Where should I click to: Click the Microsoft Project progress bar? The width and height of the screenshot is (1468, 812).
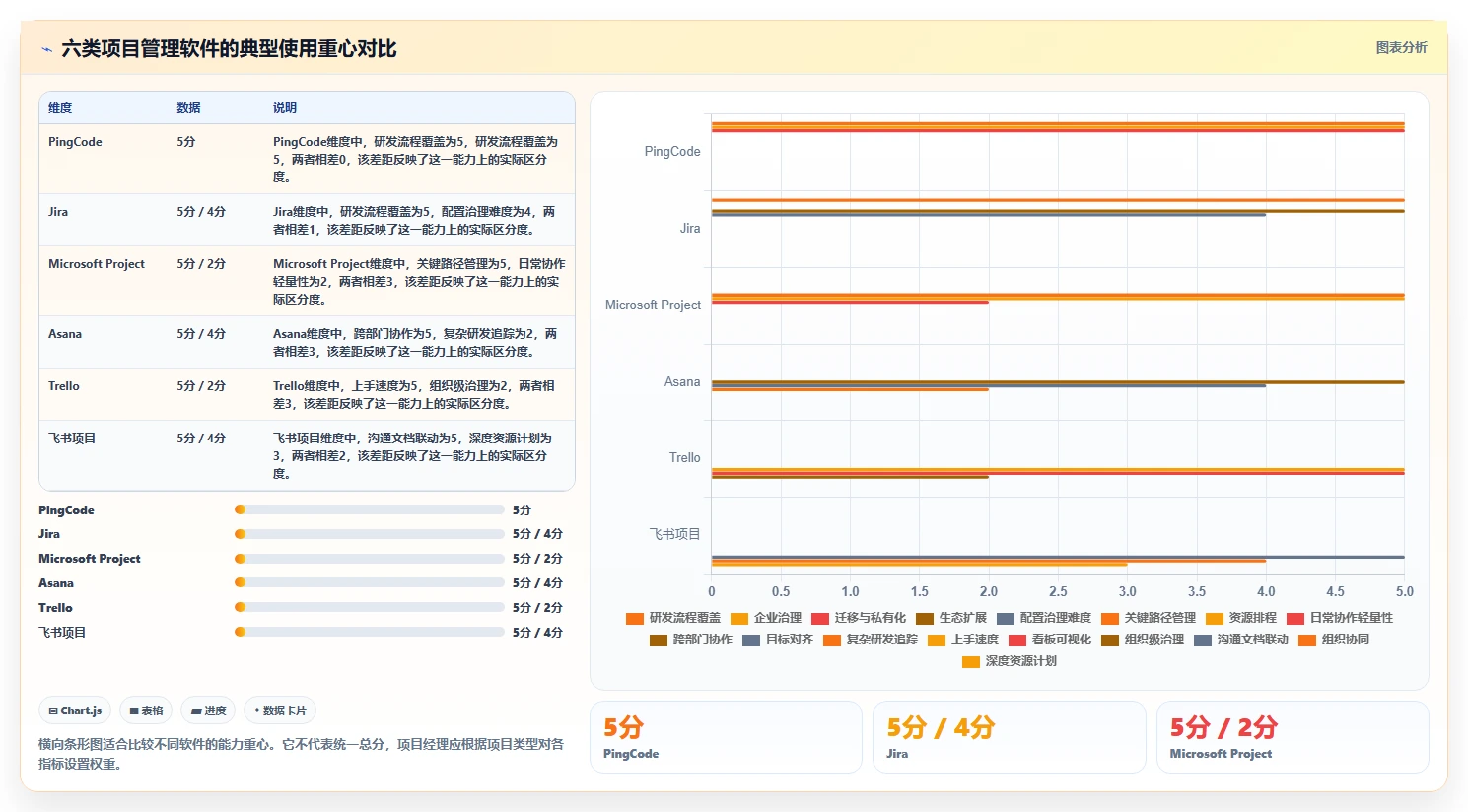(x=370, y=559)
